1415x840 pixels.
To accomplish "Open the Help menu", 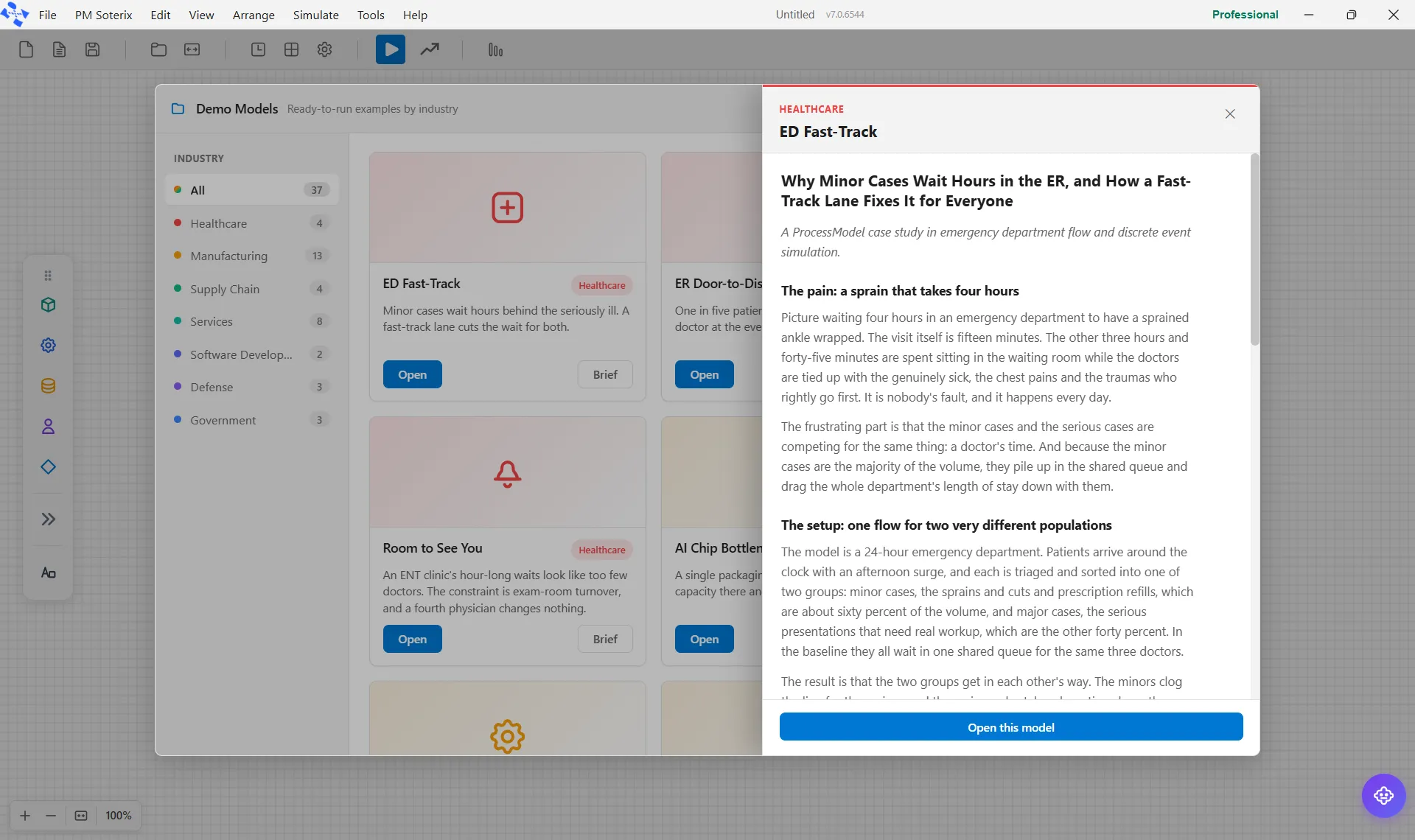I will [x=415, y=15].
